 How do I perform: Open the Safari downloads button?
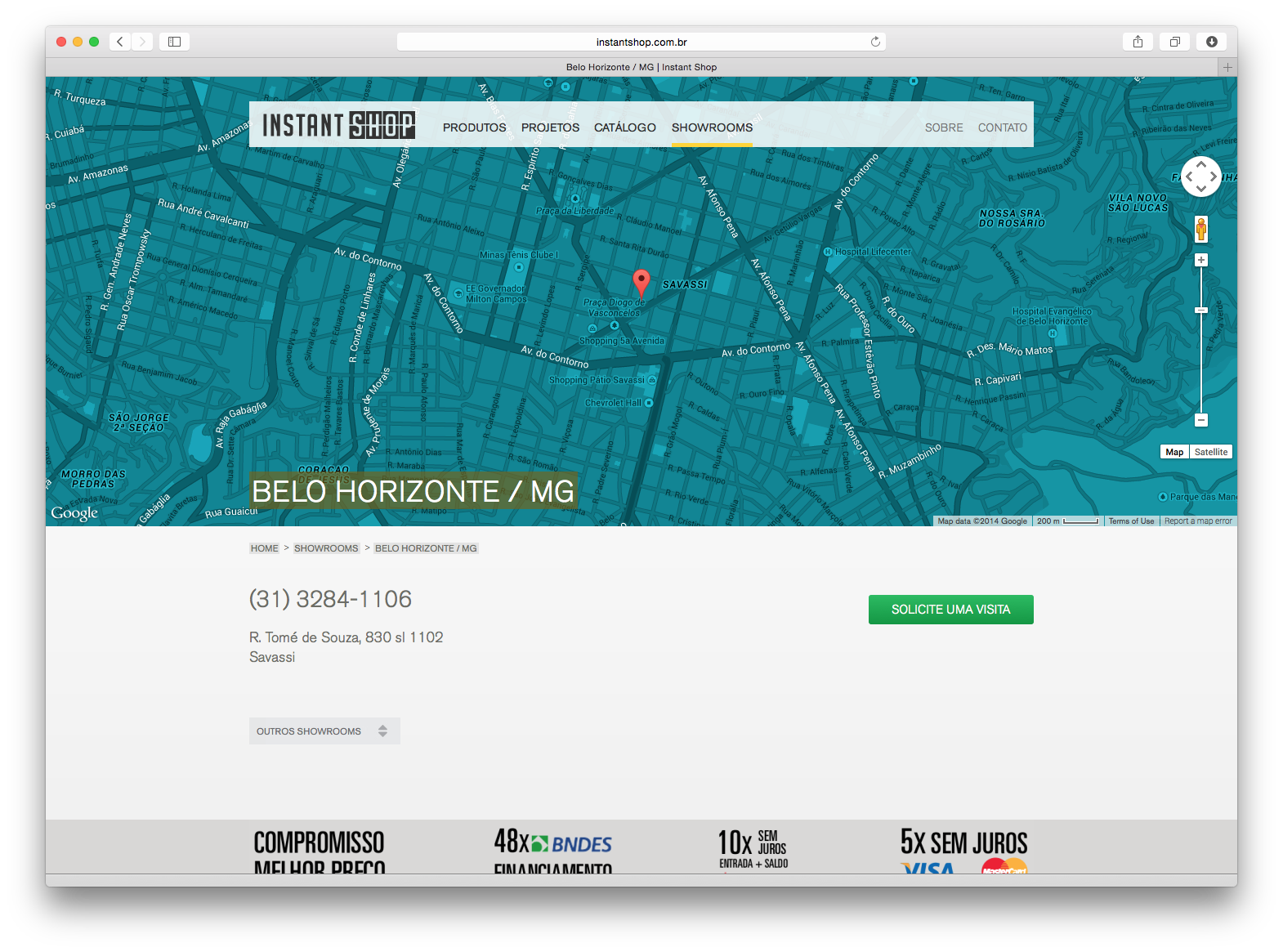(x=1211, y=42)
